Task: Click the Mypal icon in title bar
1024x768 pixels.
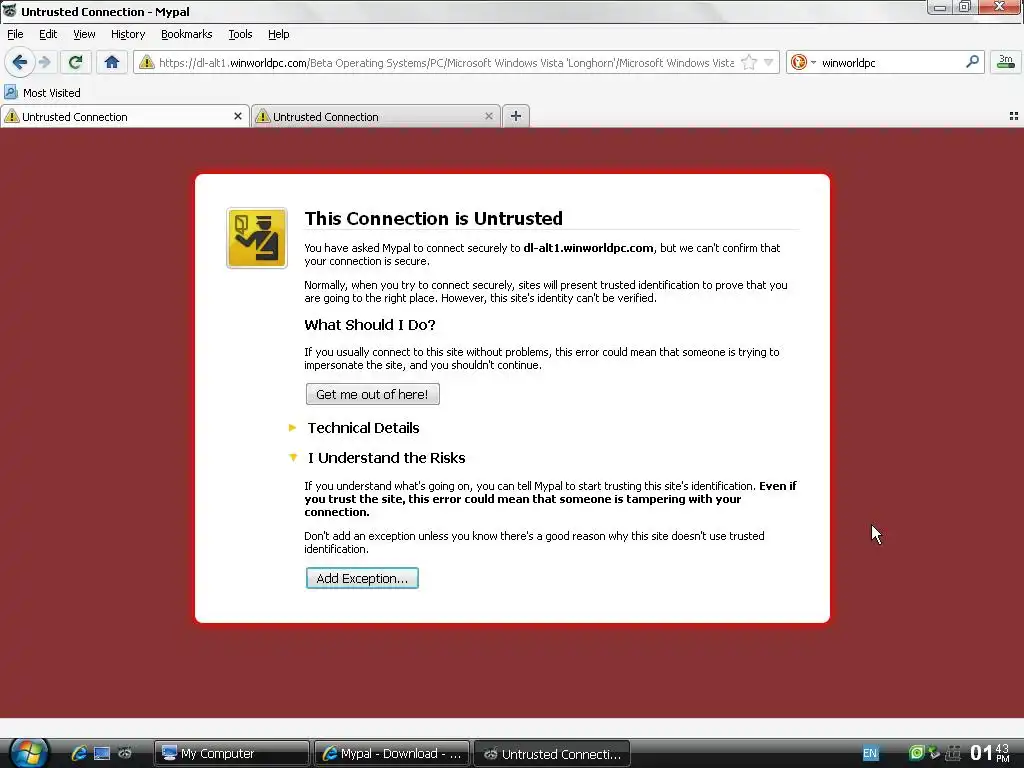Action: coord(10,11)
